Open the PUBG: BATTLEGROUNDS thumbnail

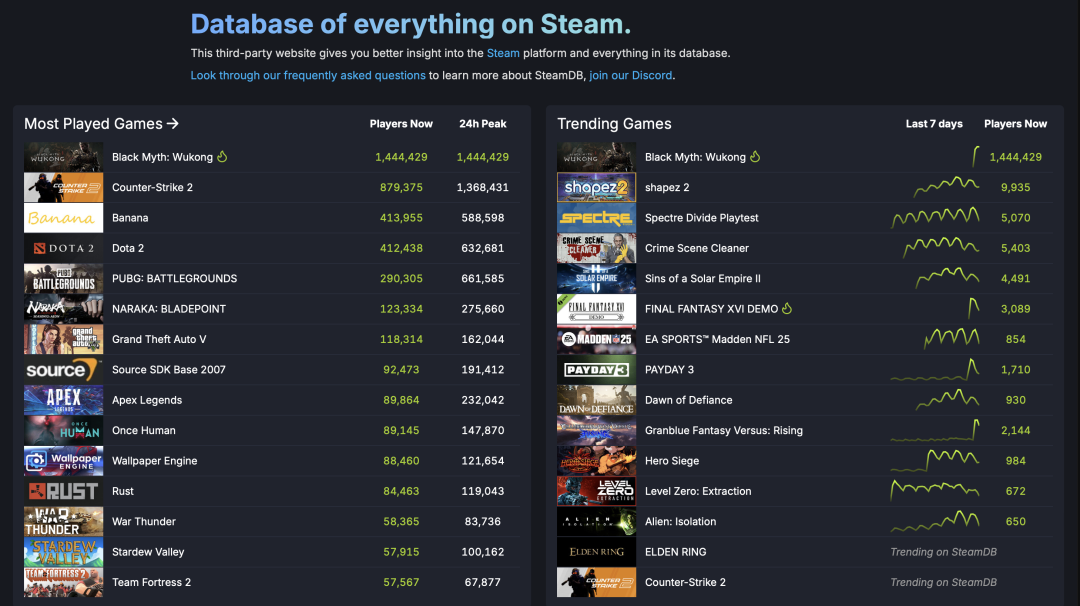(x=63, y=278)
